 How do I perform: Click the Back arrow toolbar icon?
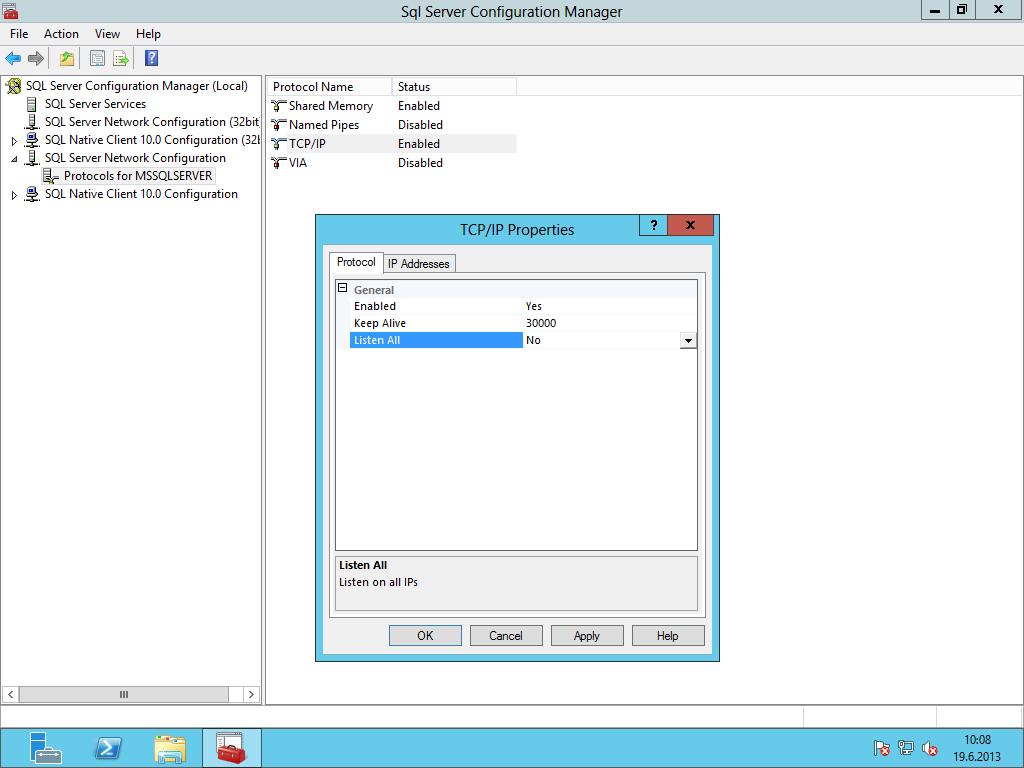pyautogui.click(x=13, y=59)
